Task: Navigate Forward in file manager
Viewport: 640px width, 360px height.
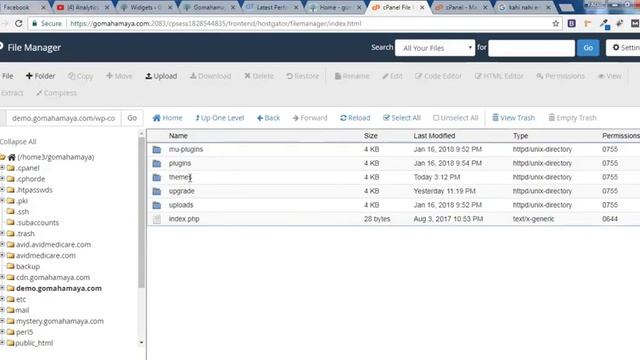Action: coord(310,118)
